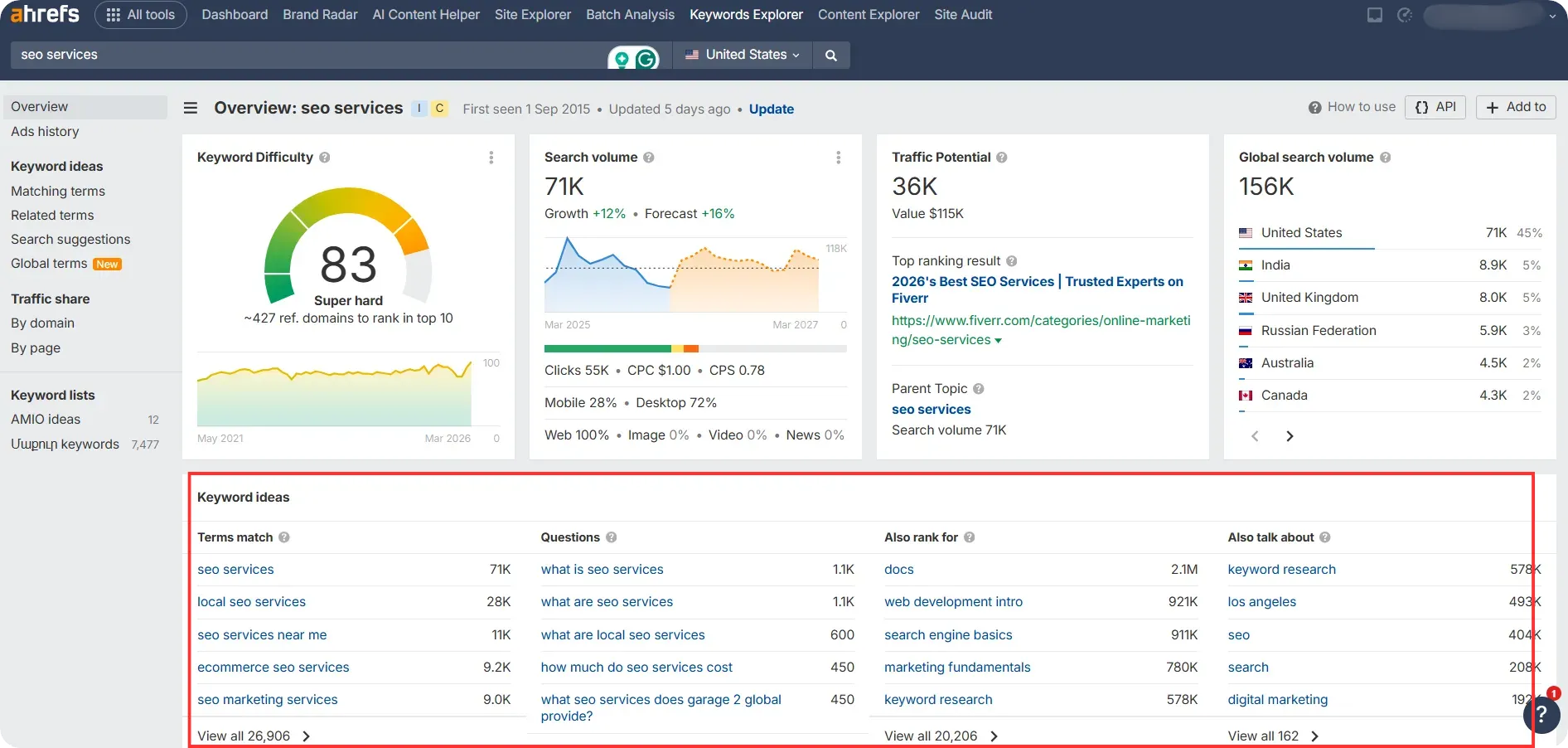The image size is (1568, 748).
Task: Open the All tools grid menu
Action: point(140,14)
